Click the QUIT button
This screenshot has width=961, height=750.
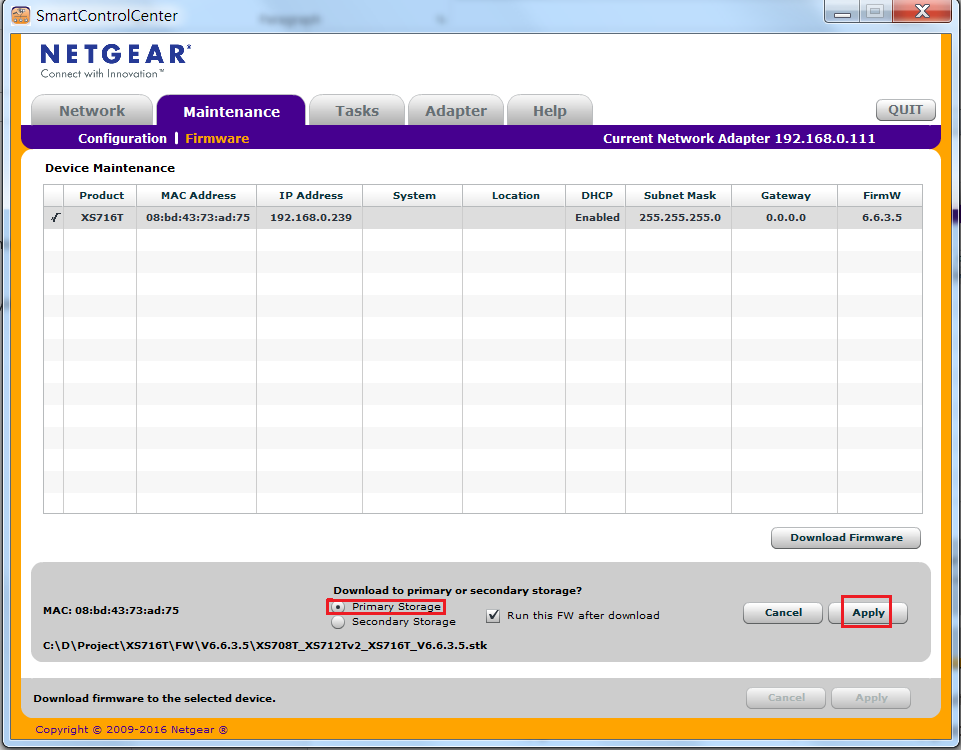(x=905, y=110)
